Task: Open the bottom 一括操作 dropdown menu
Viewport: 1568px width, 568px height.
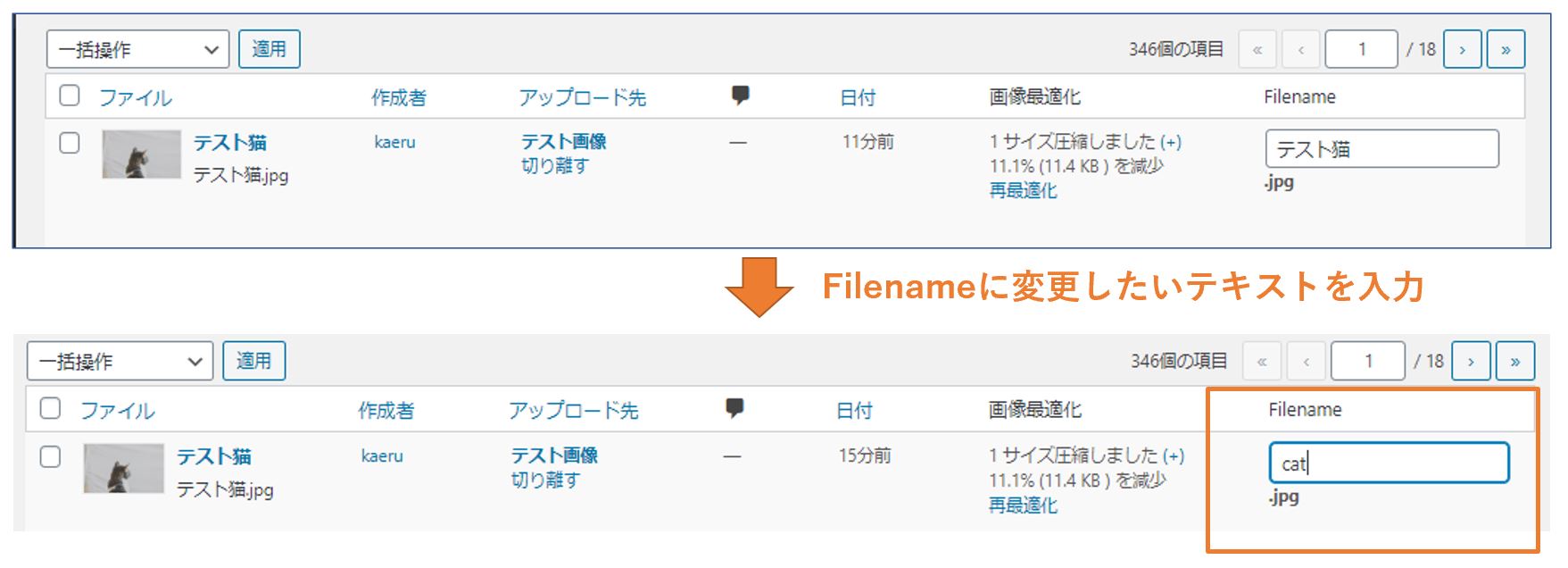Action: (119, 360)
